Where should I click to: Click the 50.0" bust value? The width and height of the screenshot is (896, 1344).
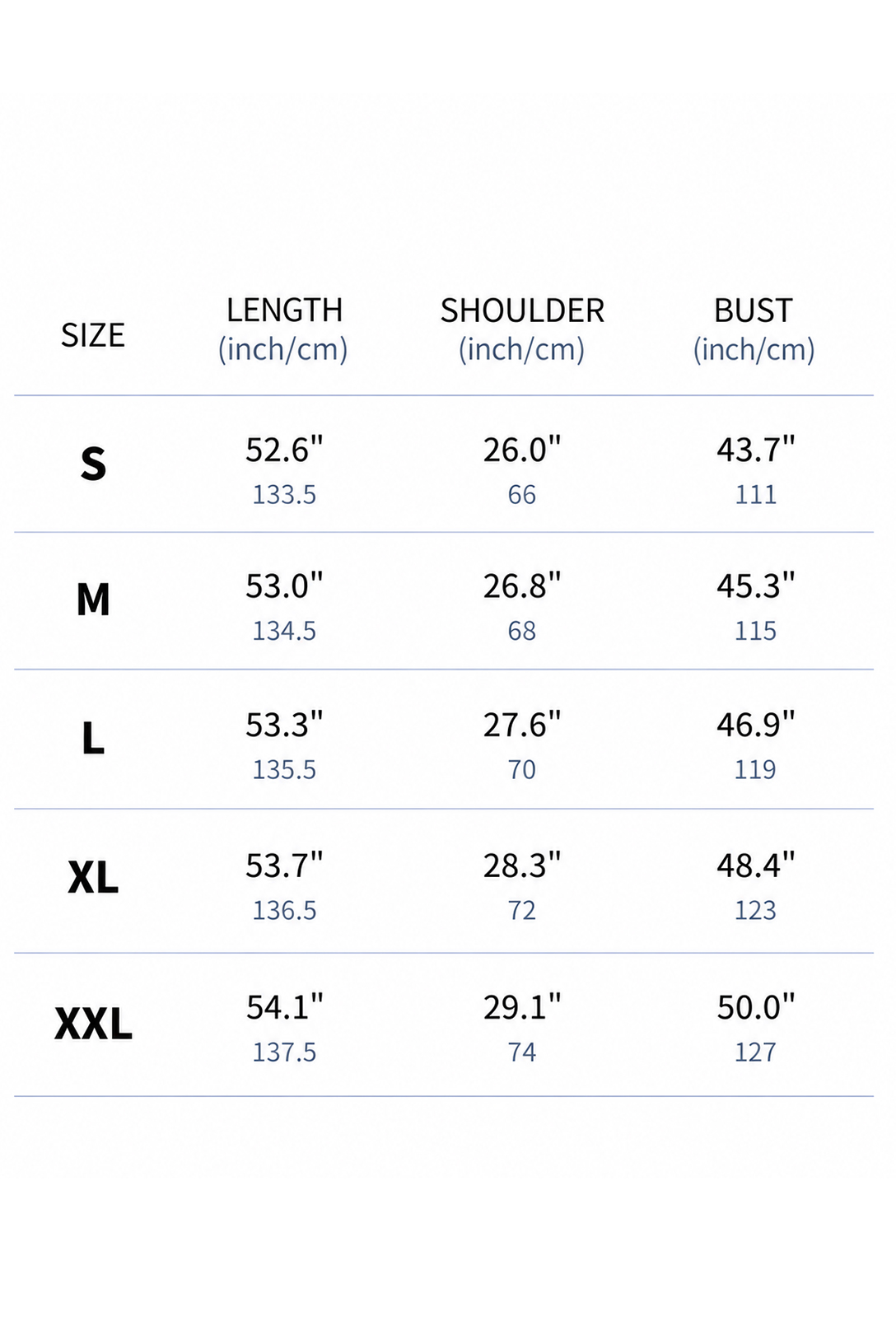(x=756, y=1007)
